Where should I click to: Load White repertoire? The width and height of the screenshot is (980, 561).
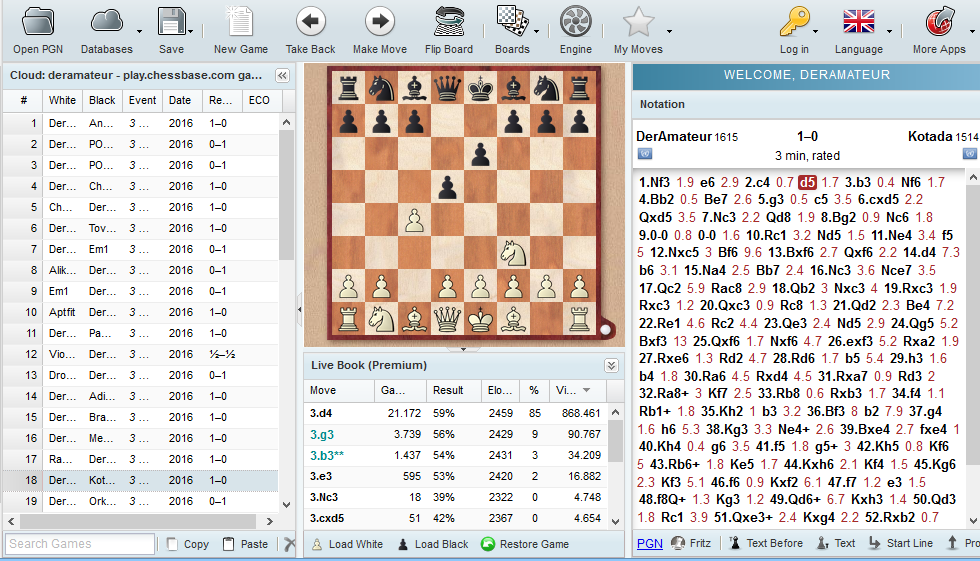348,544
